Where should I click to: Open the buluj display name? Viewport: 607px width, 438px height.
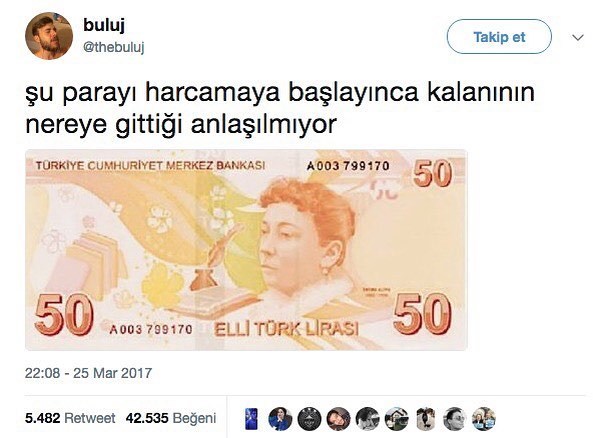click(104, 25)
